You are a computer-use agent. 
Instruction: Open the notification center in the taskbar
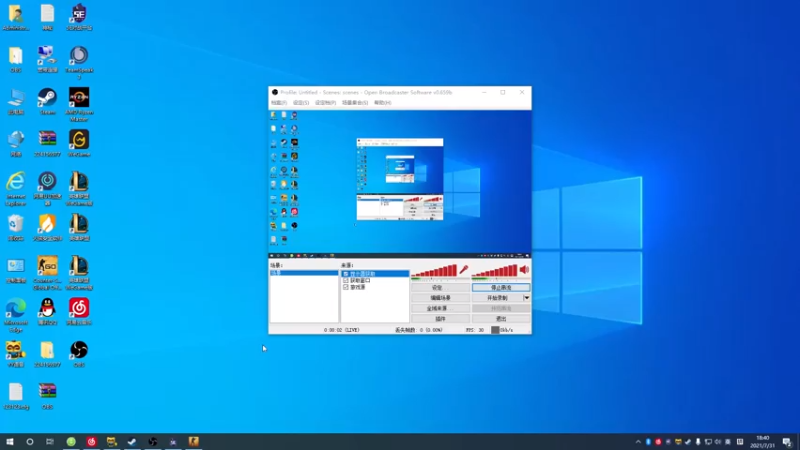coord(787,442)
